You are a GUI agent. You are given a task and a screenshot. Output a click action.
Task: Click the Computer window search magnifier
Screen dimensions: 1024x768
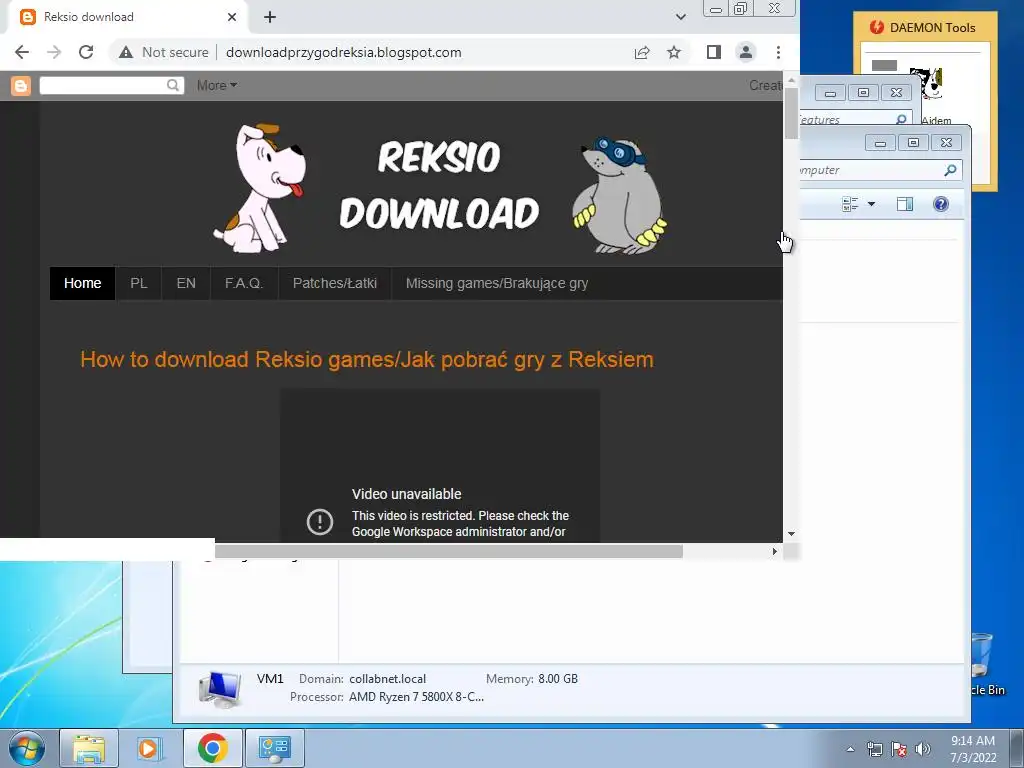(x=950, y=170)
